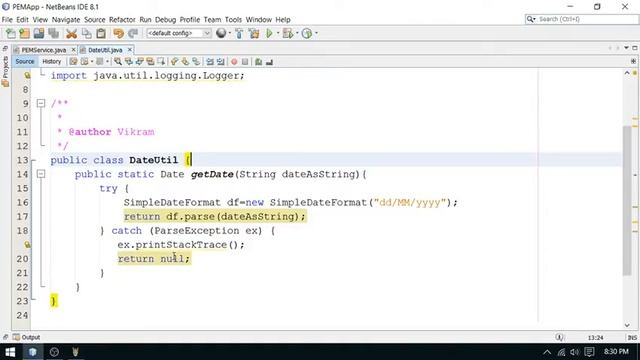Run the project with green play icon
This screenshot has width=640, height=360.
coord(269,33)
